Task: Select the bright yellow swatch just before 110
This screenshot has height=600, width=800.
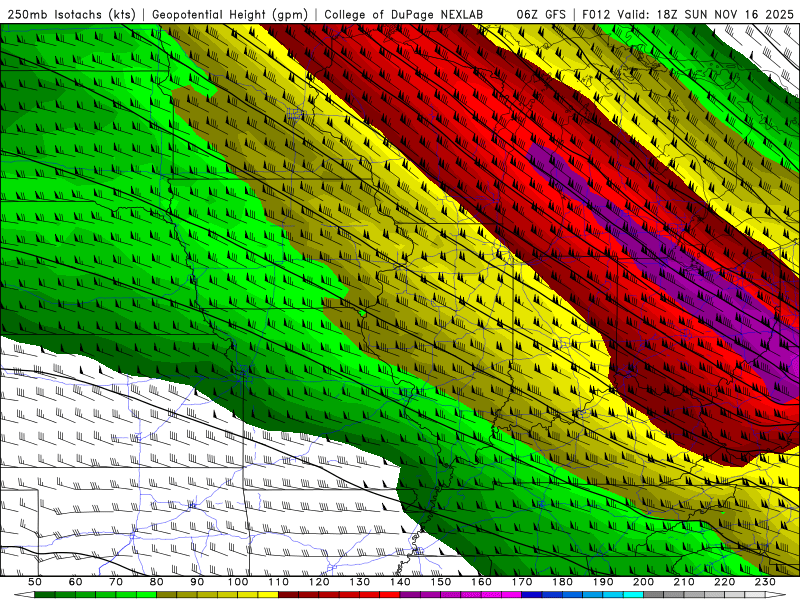Action: [268, 595]
